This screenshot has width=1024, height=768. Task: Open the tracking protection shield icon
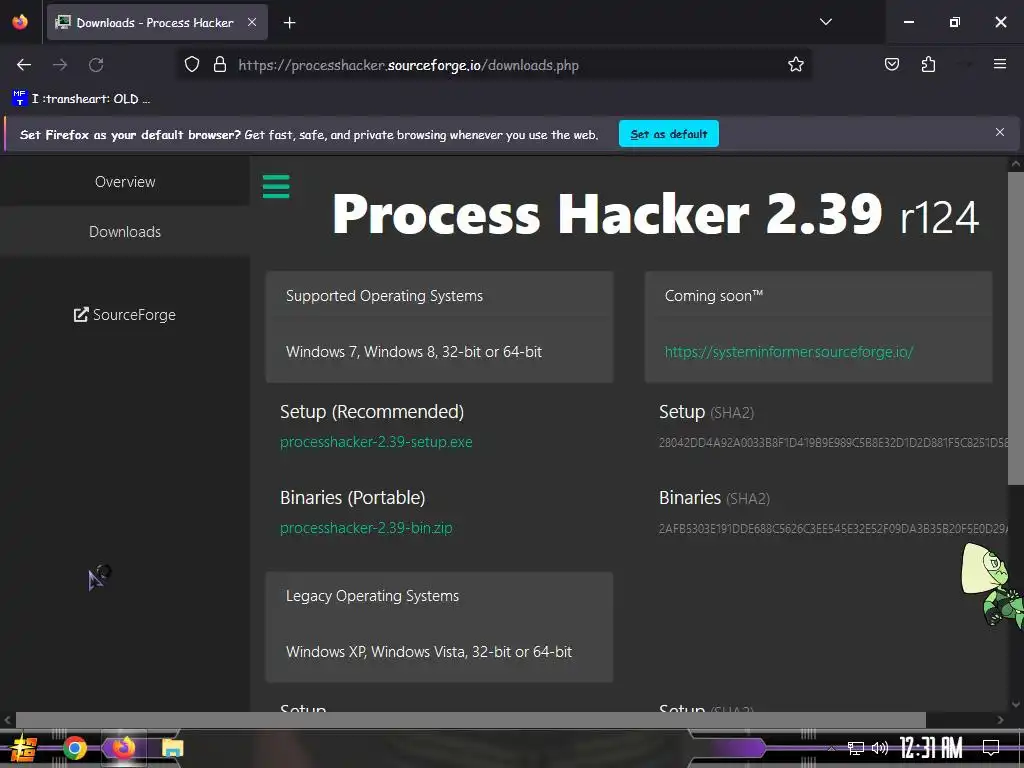pyautogui.click(x=191, y=65)
